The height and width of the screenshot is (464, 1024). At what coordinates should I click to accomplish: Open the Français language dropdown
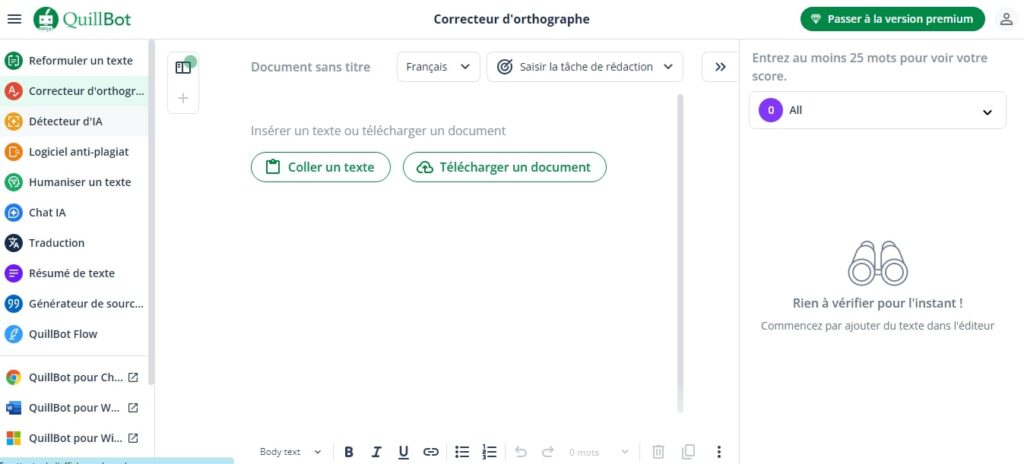[438, 67]
